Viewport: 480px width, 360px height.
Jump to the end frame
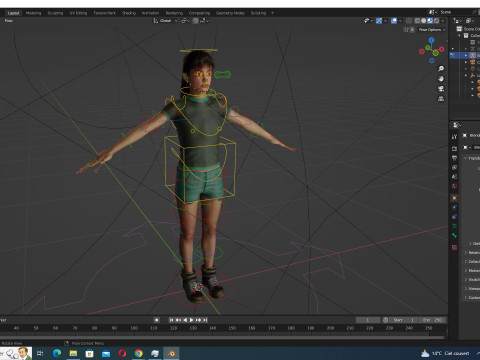205,320
